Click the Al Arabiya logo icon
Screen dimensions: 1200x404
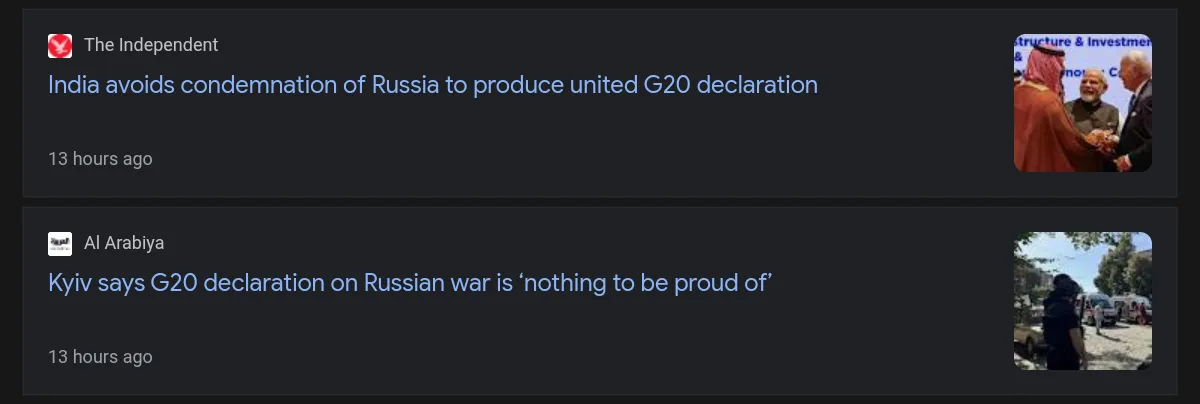[x=60, y=243]
